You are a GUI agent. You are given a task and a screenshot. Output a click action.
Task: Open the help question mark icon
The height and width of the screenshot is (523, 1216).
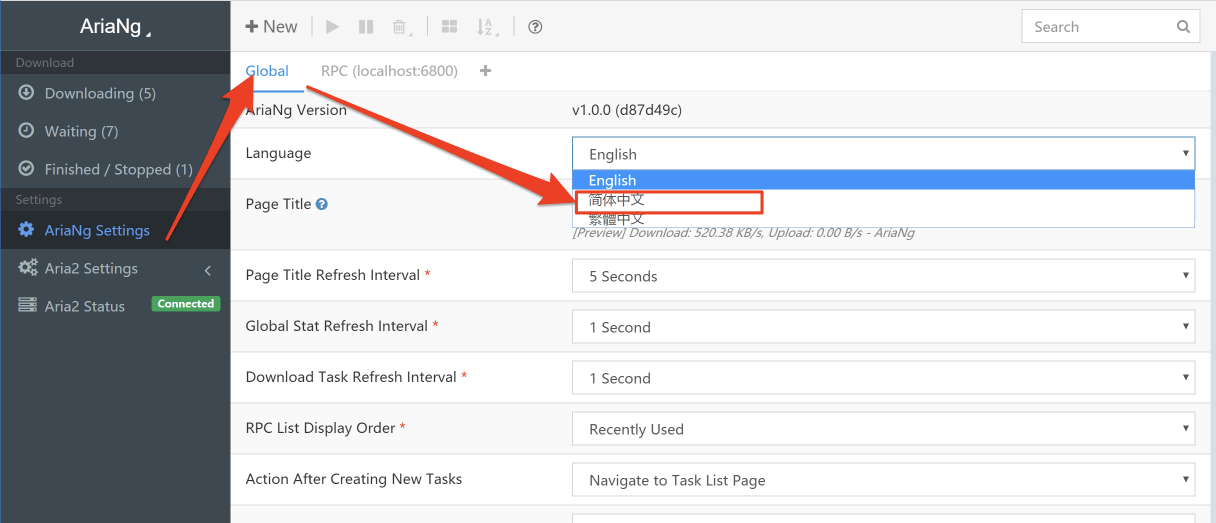pos(535,27)
